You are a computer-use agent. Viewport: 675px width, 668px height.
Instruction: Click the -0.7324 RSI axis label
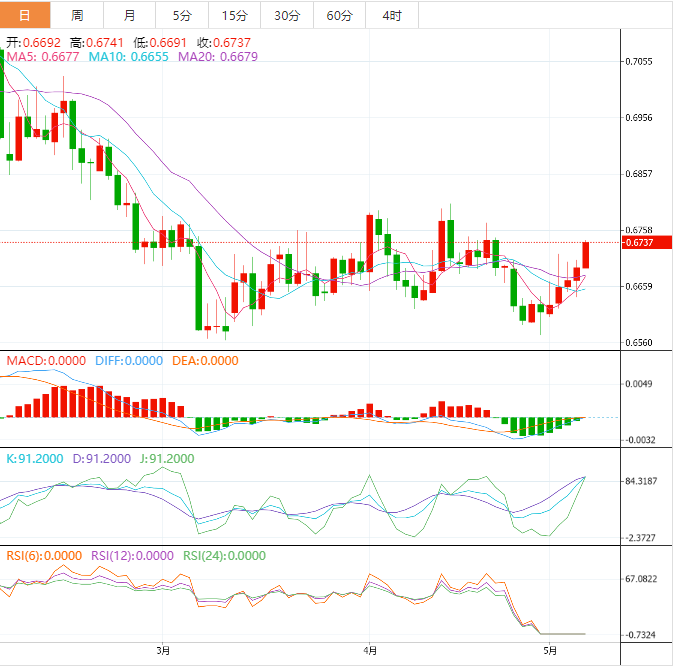[x=641, y=635]
